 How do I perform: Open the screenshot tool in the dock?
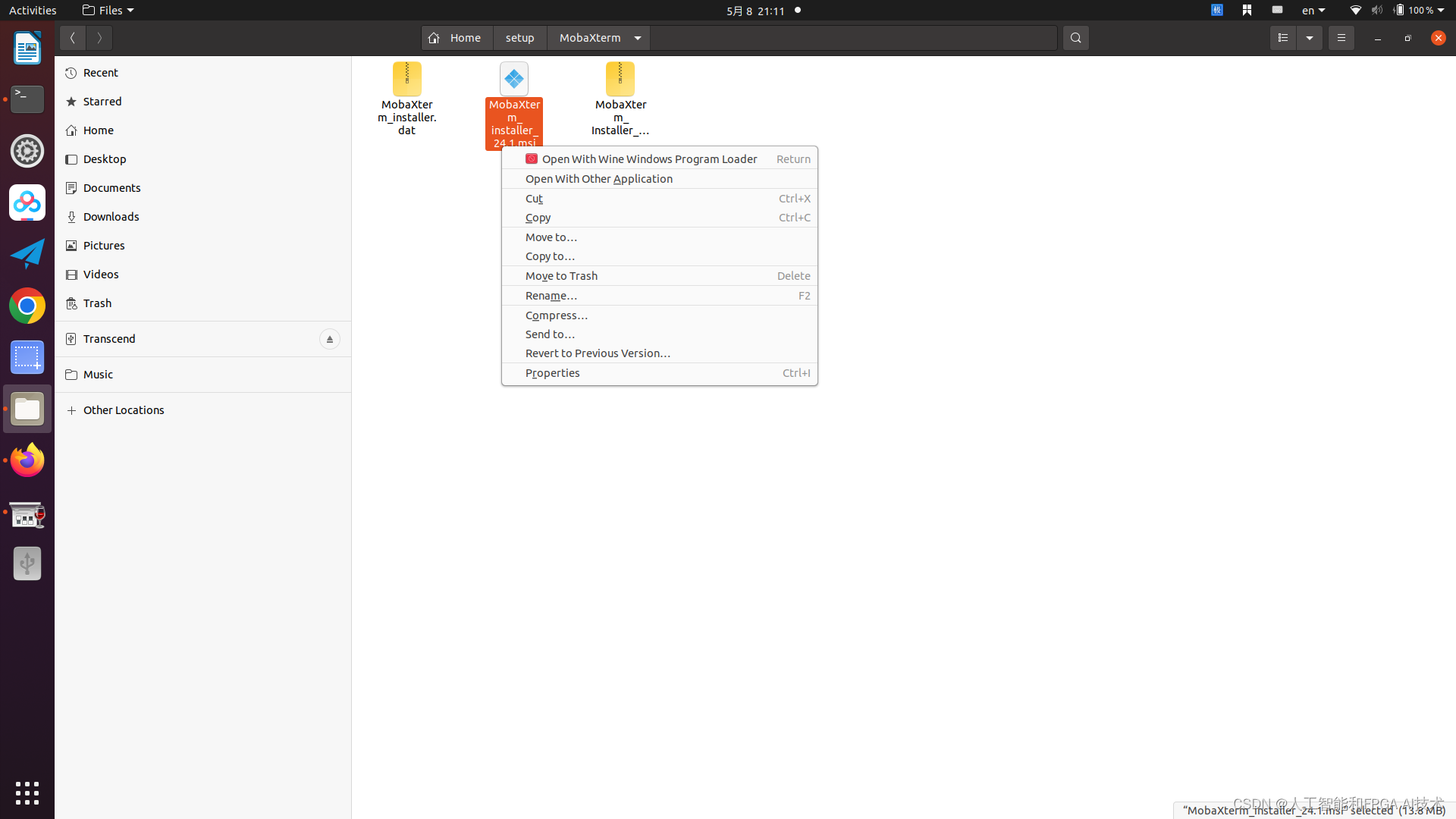[27, 357]
